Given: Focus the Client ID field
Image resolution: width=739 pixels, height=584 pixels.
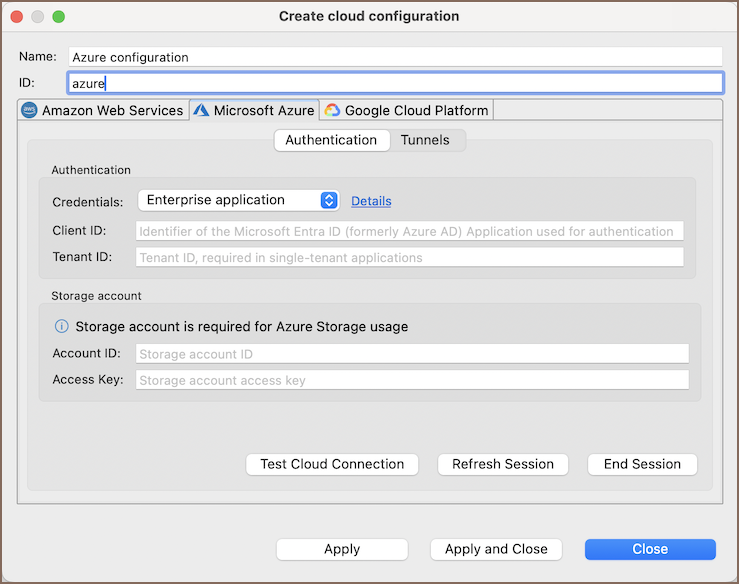Looking at the screenshot, I should 409,231.
